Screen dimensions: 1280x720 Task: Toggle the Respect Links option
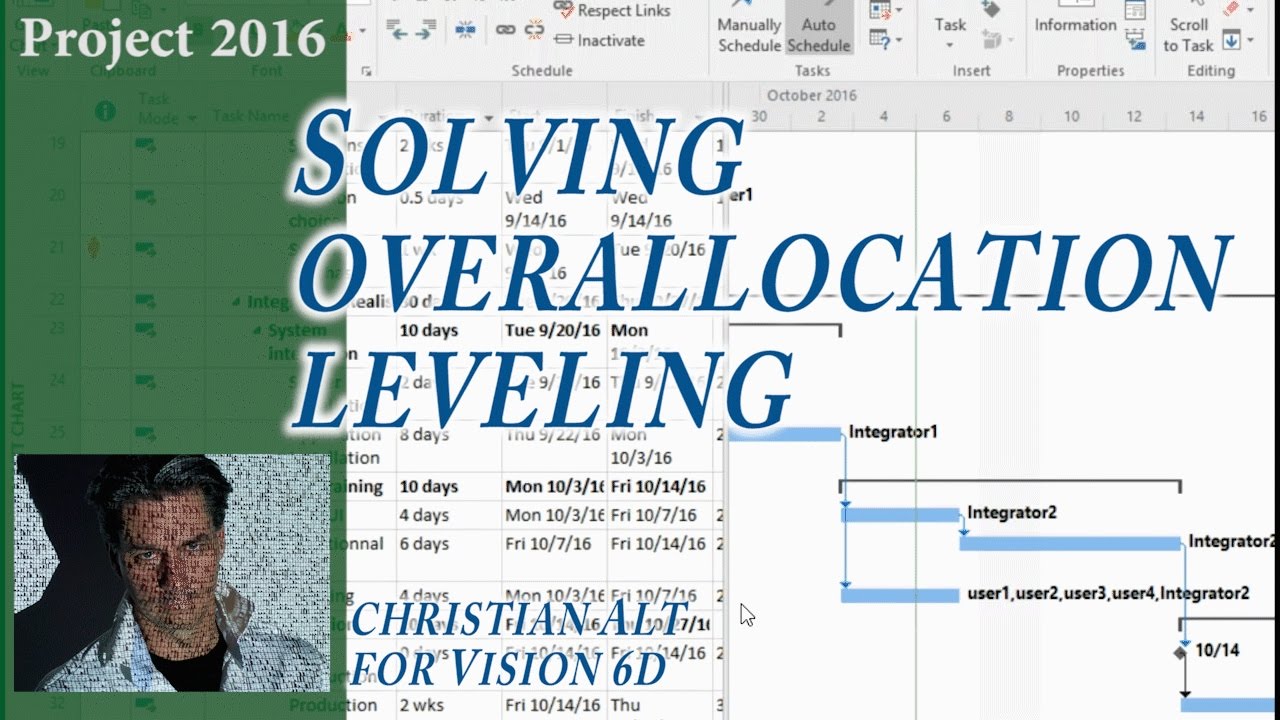pyautogui.click(x=612, y=11)
